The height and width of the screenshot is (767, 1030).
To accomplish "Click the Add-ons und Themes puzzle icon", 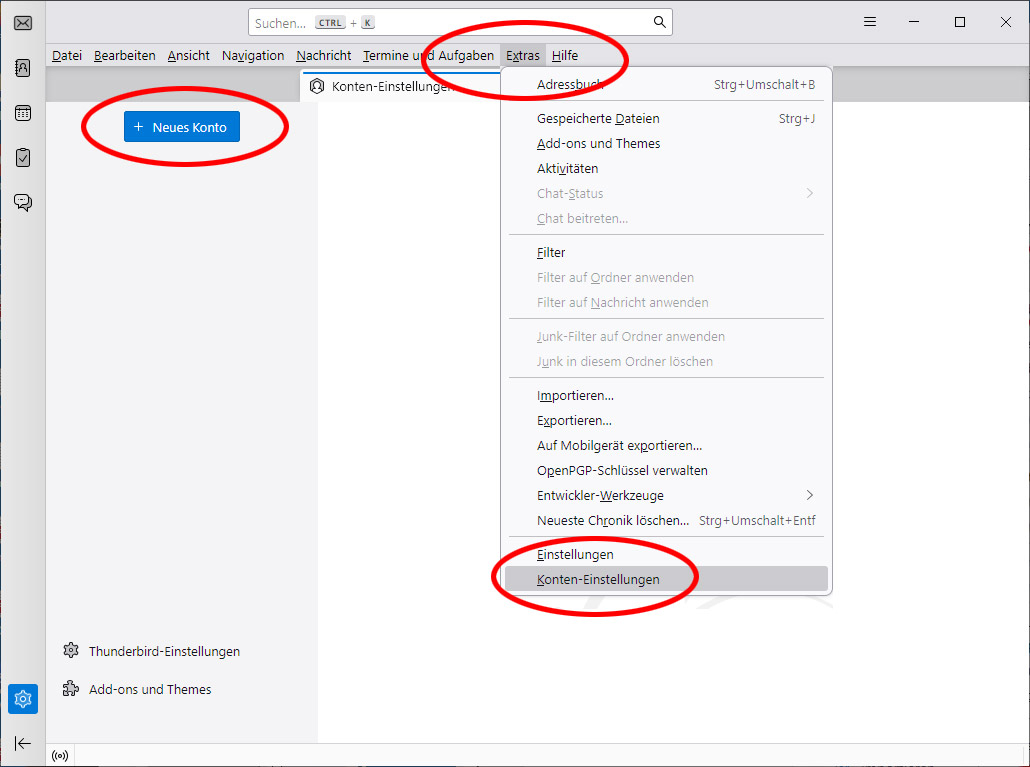I will click(71, 689).
